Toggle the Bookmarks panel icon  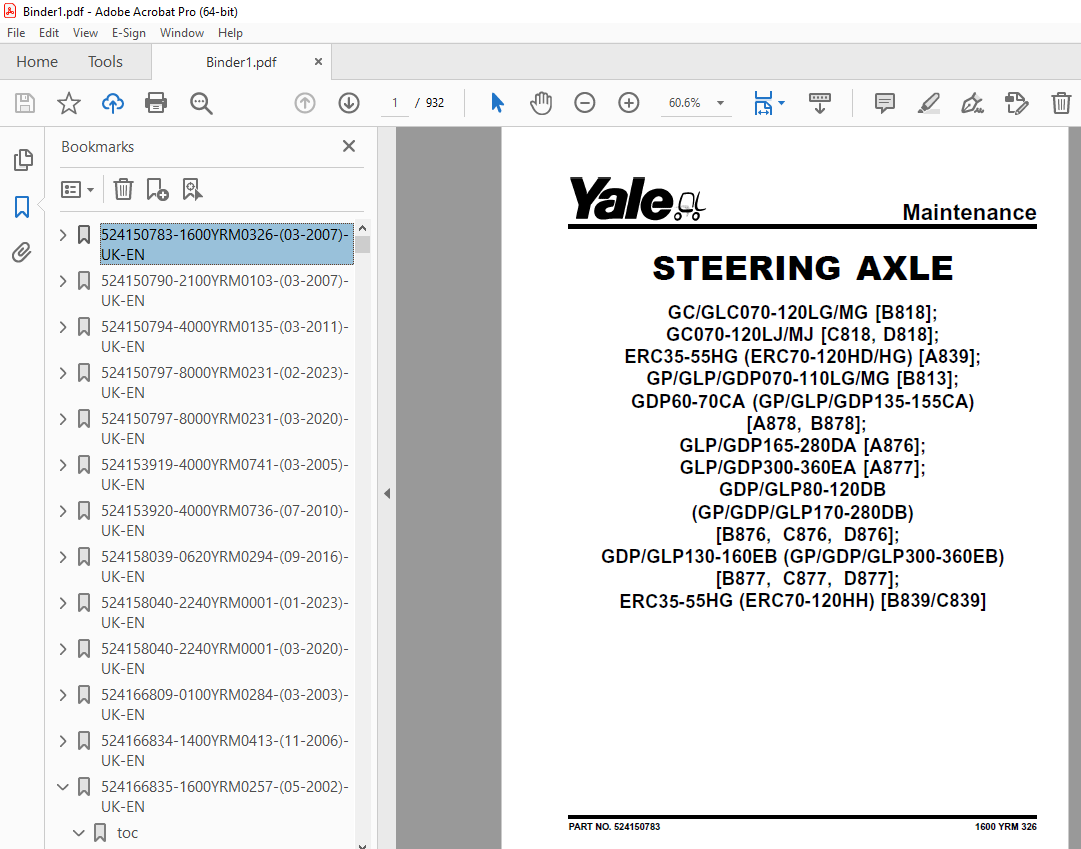22,207
